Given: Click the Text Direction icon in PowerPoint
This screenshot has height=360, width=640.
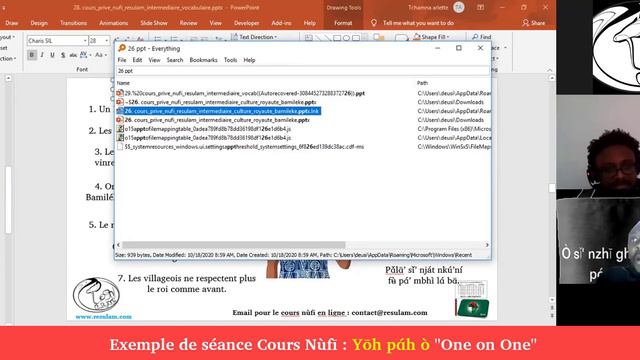Looking at the screenshot, I should point(234,37).
